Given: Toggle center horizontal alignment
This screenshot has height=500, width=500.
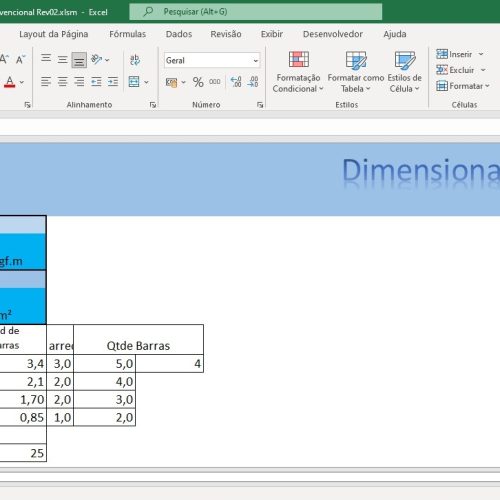Looking at the screenshot, I should (62, 82).
